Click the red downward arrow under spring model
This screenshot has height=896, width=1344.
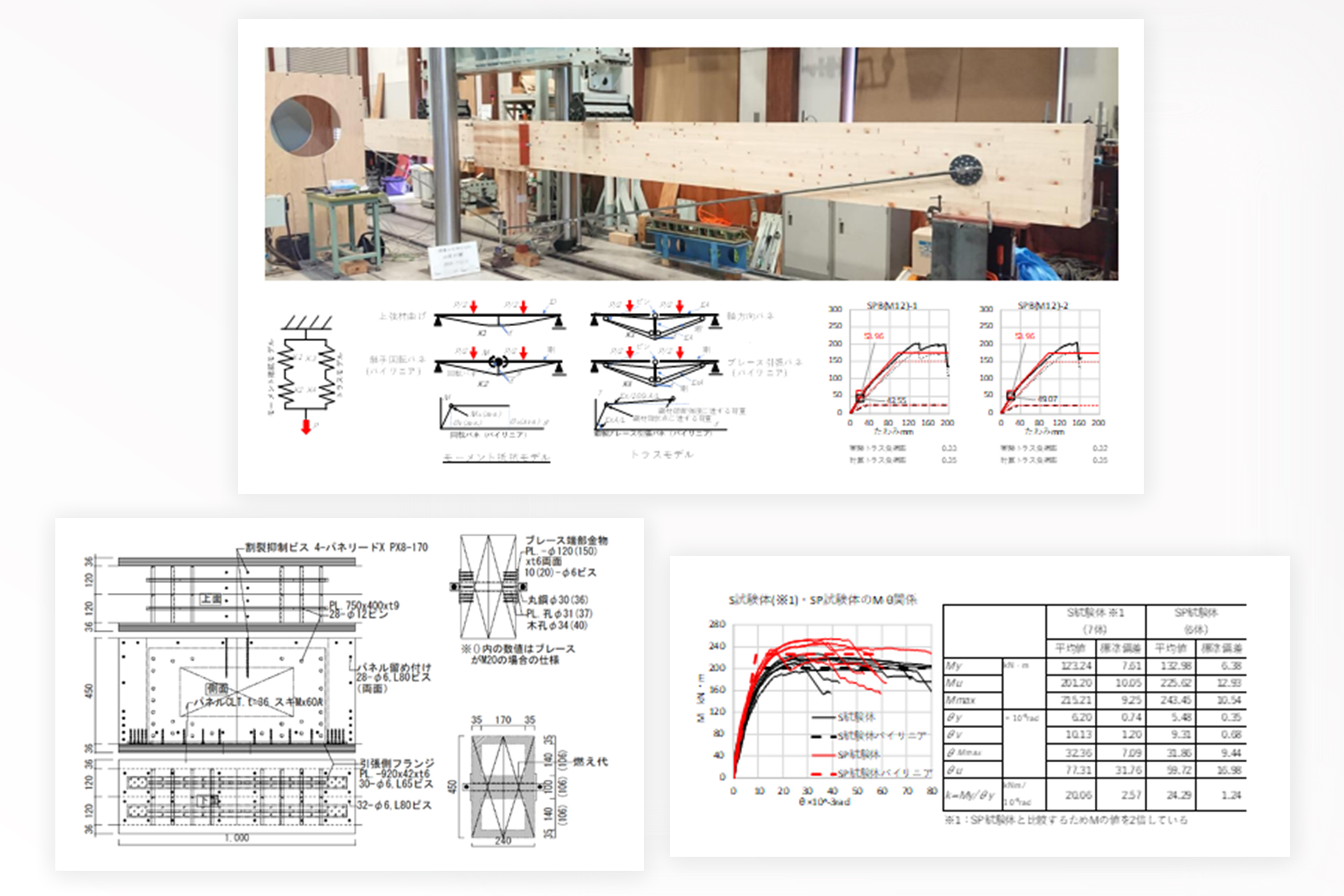coord(306,426)
